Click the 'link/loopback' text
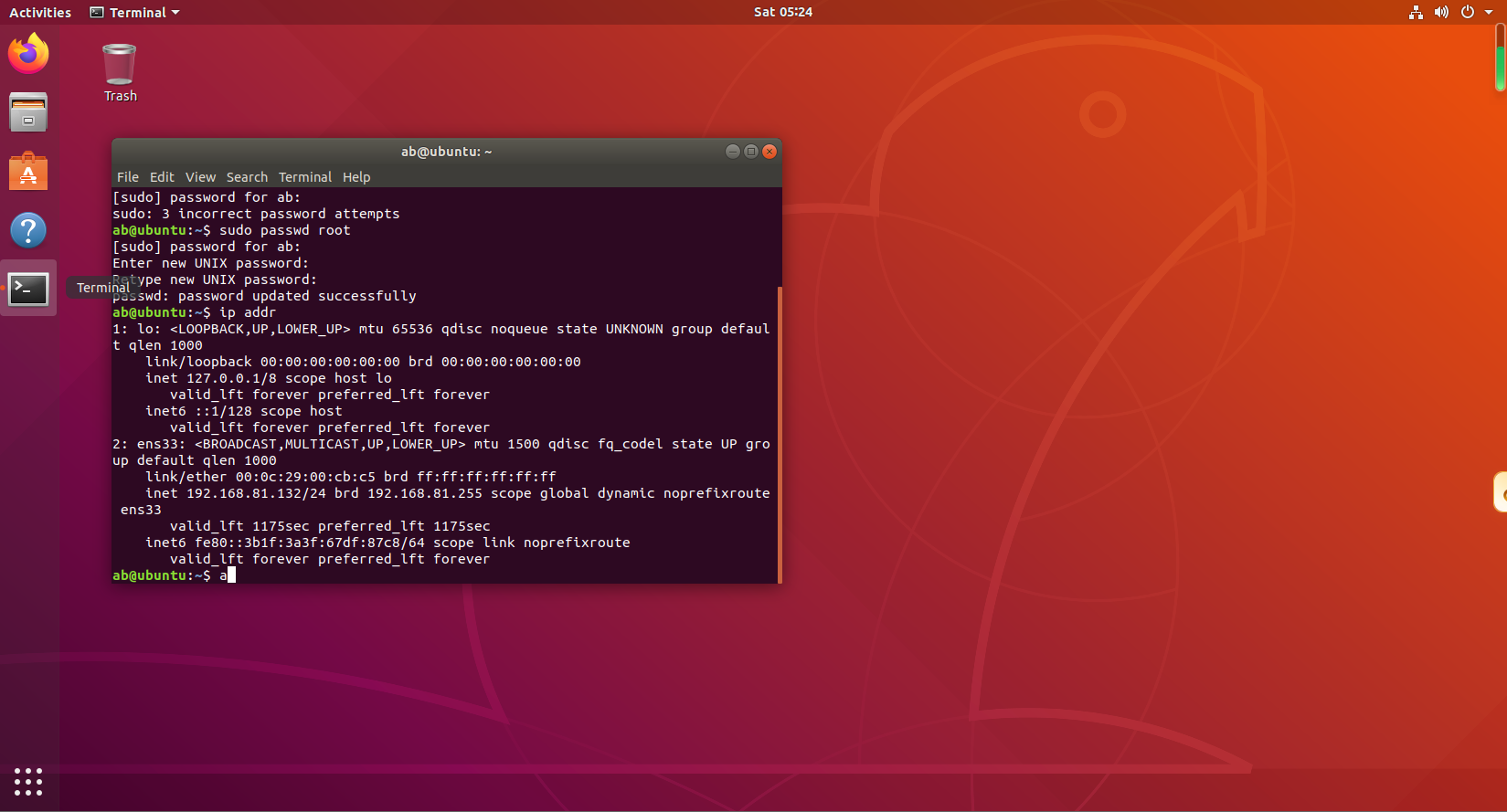 click(198, 362)
